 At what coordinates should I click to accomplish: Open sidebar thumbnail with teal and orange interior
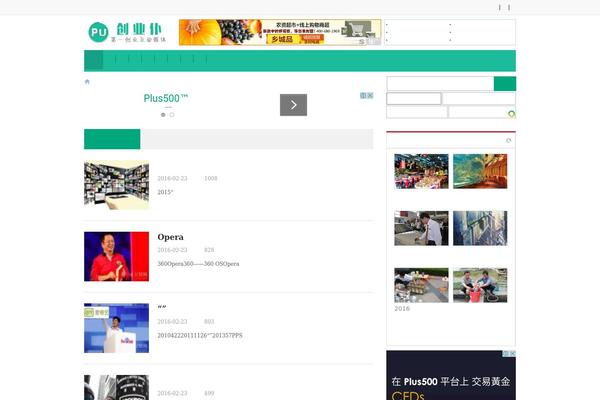[480, 171]
